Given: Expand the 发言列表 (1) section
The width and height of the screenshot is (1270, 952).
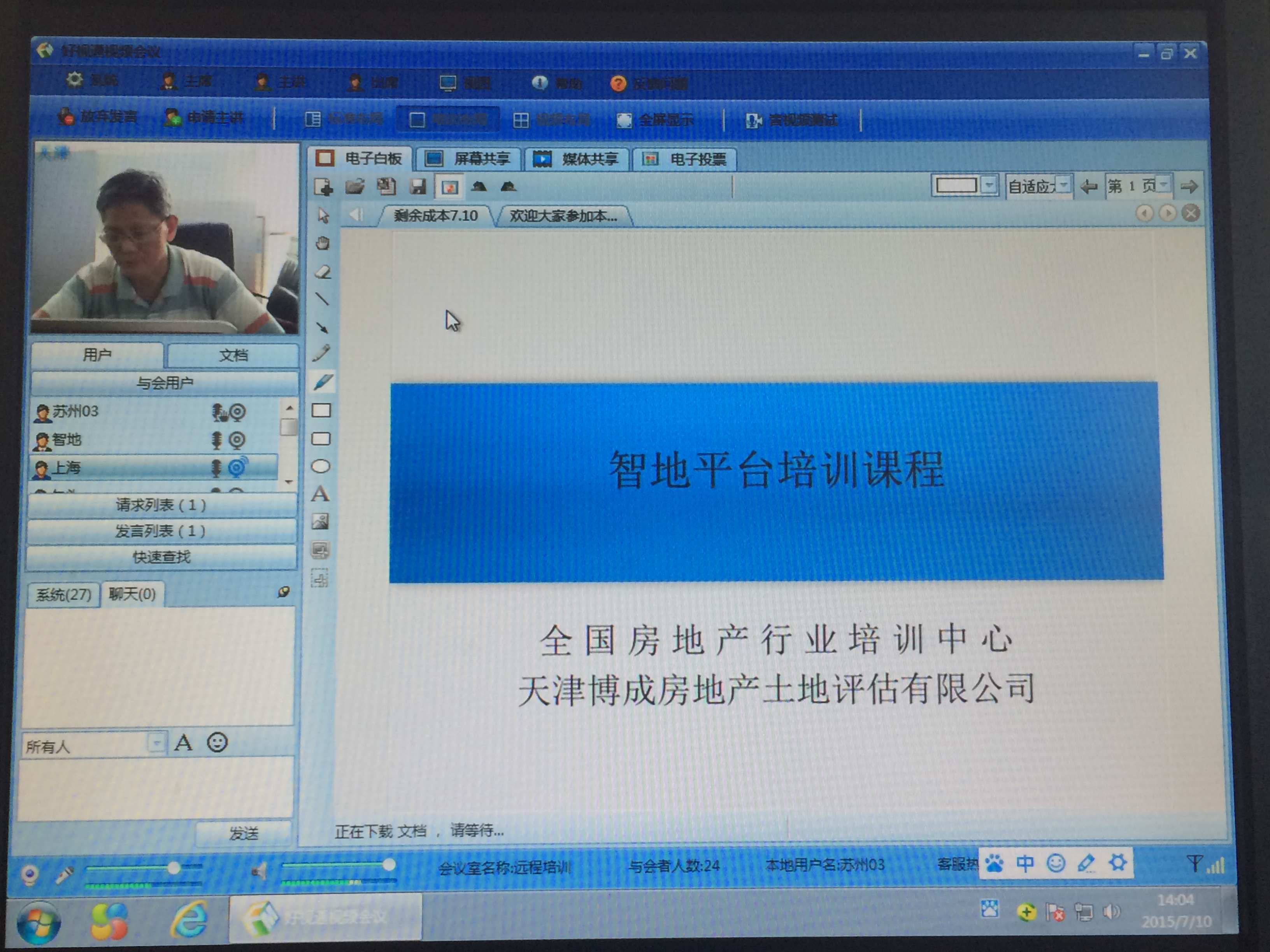Looking at the screenshot, I should (x=161, y=531).
